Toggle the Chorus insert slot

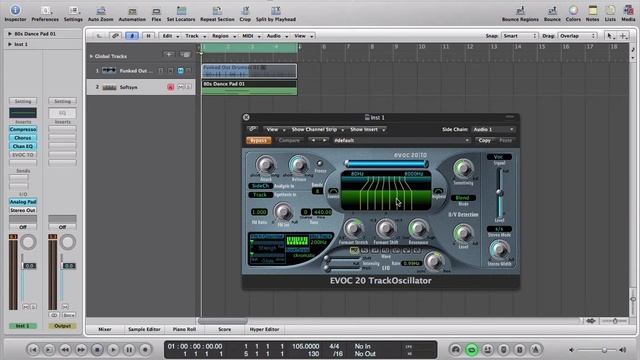pos(23,138)
